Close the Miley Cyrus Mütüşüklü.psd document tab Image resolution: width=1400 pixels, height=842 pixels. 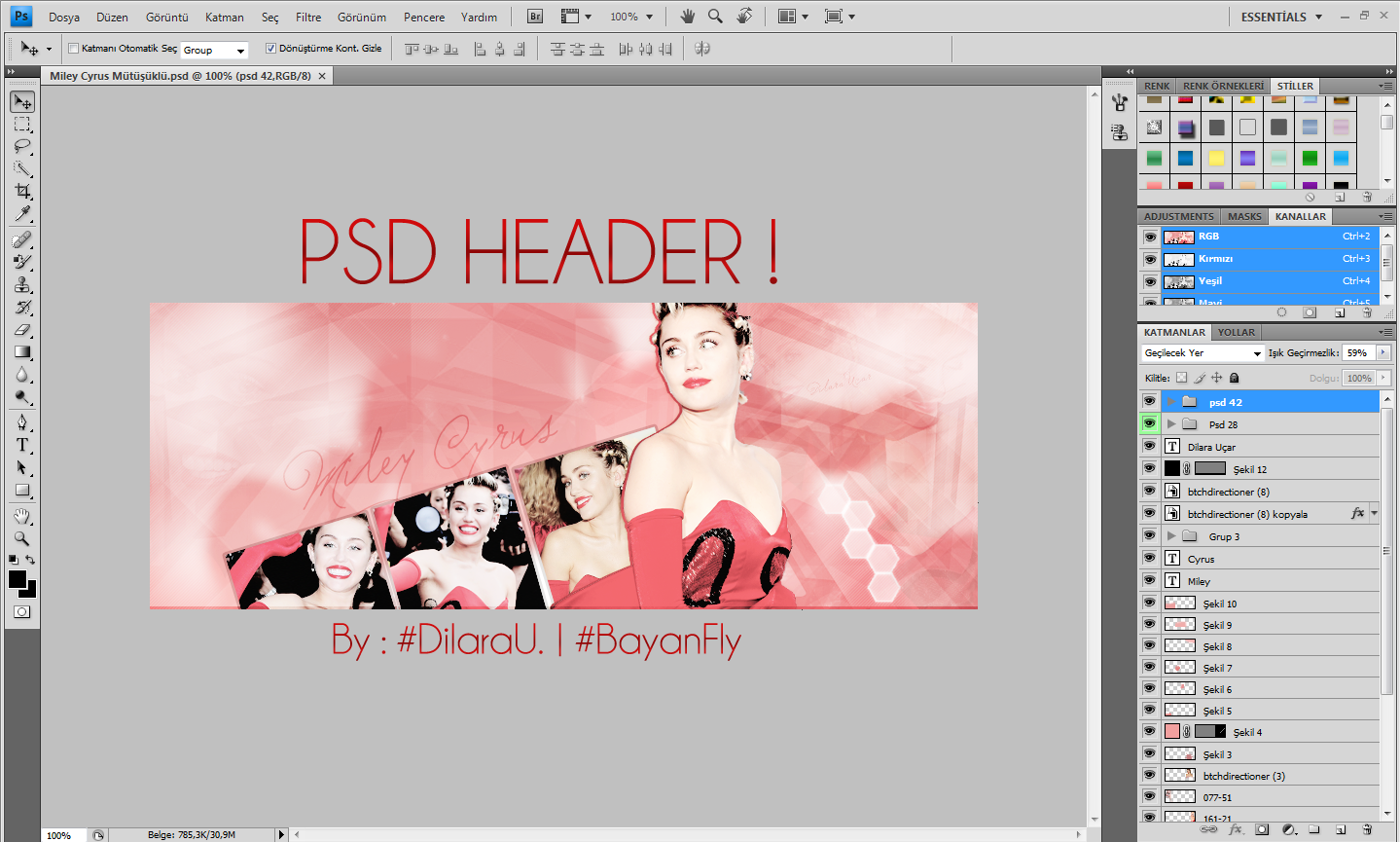[322, 76]
